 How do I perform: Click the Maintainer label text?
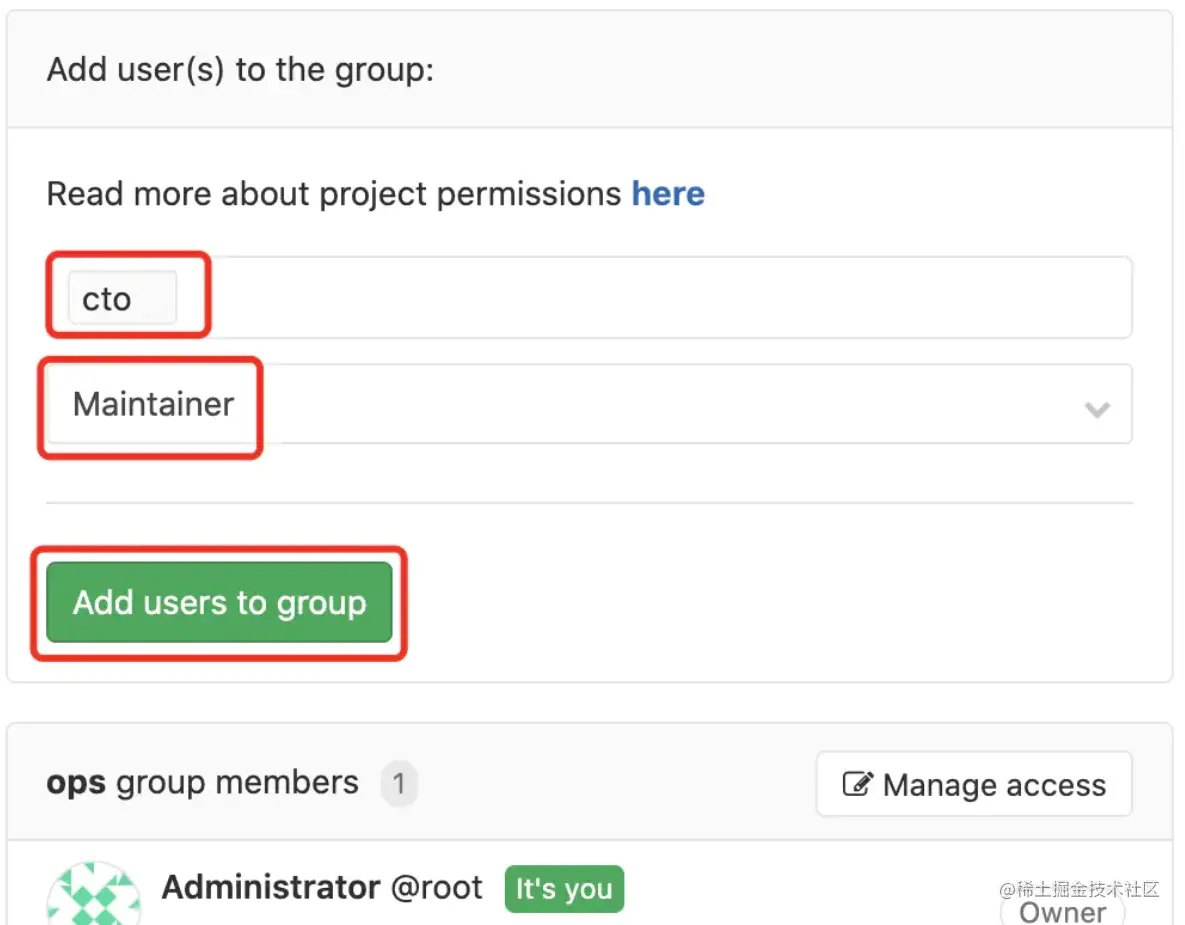[153, 404]
